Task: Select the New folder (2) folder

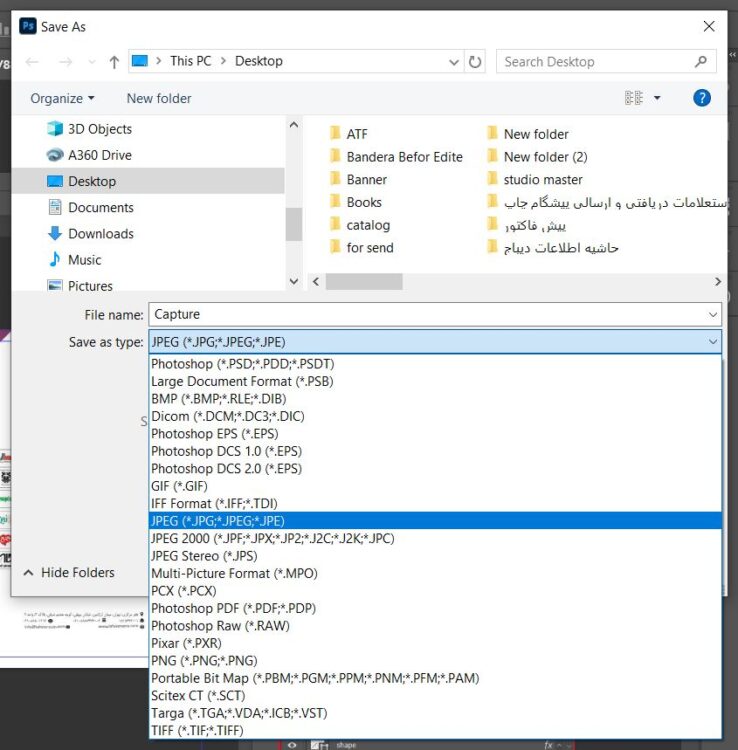Action: [538, 157]
